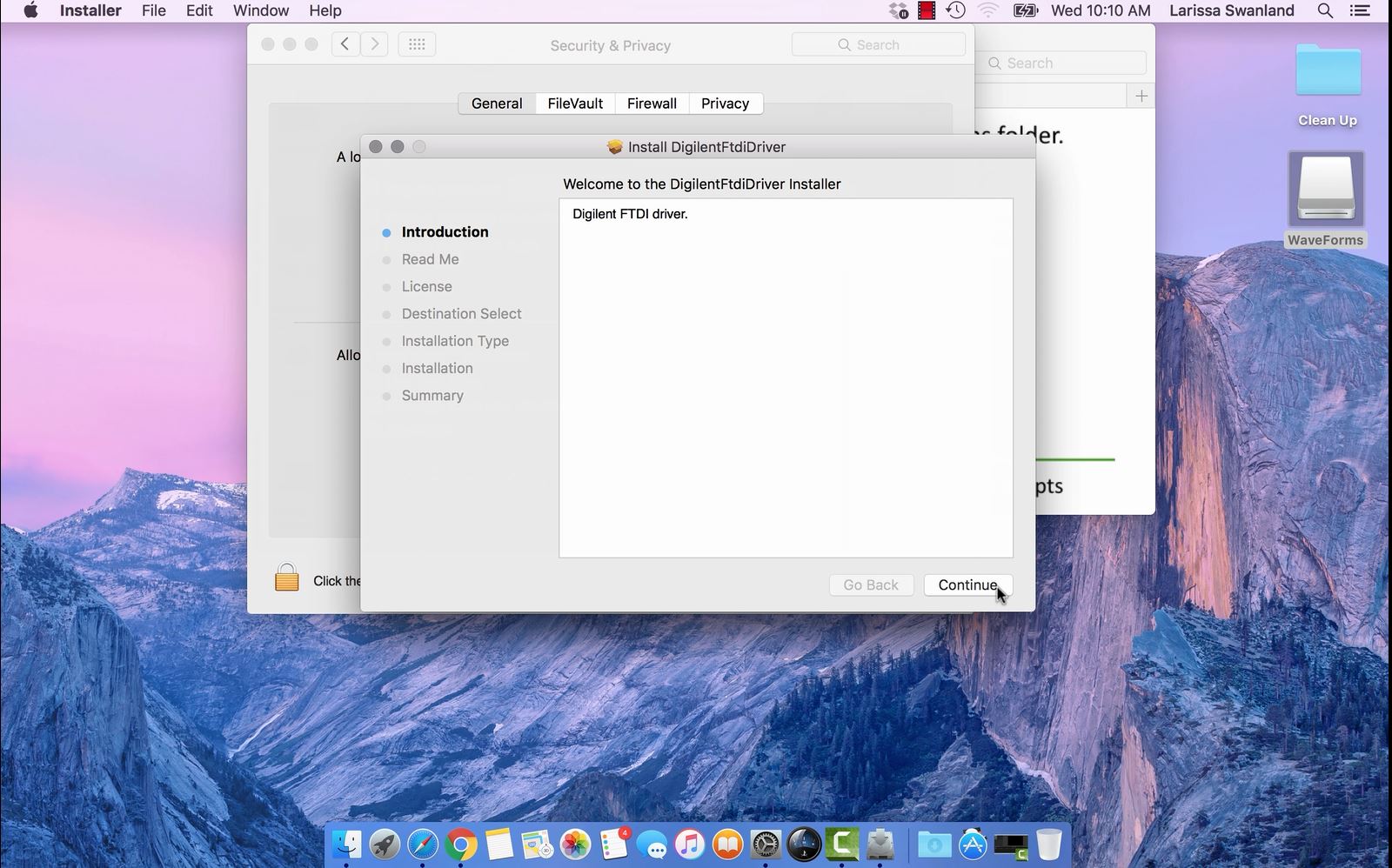This screenshot has width=1392, height=868.
Task: Click the Security & Privacy search field
Action: [879, 44]
